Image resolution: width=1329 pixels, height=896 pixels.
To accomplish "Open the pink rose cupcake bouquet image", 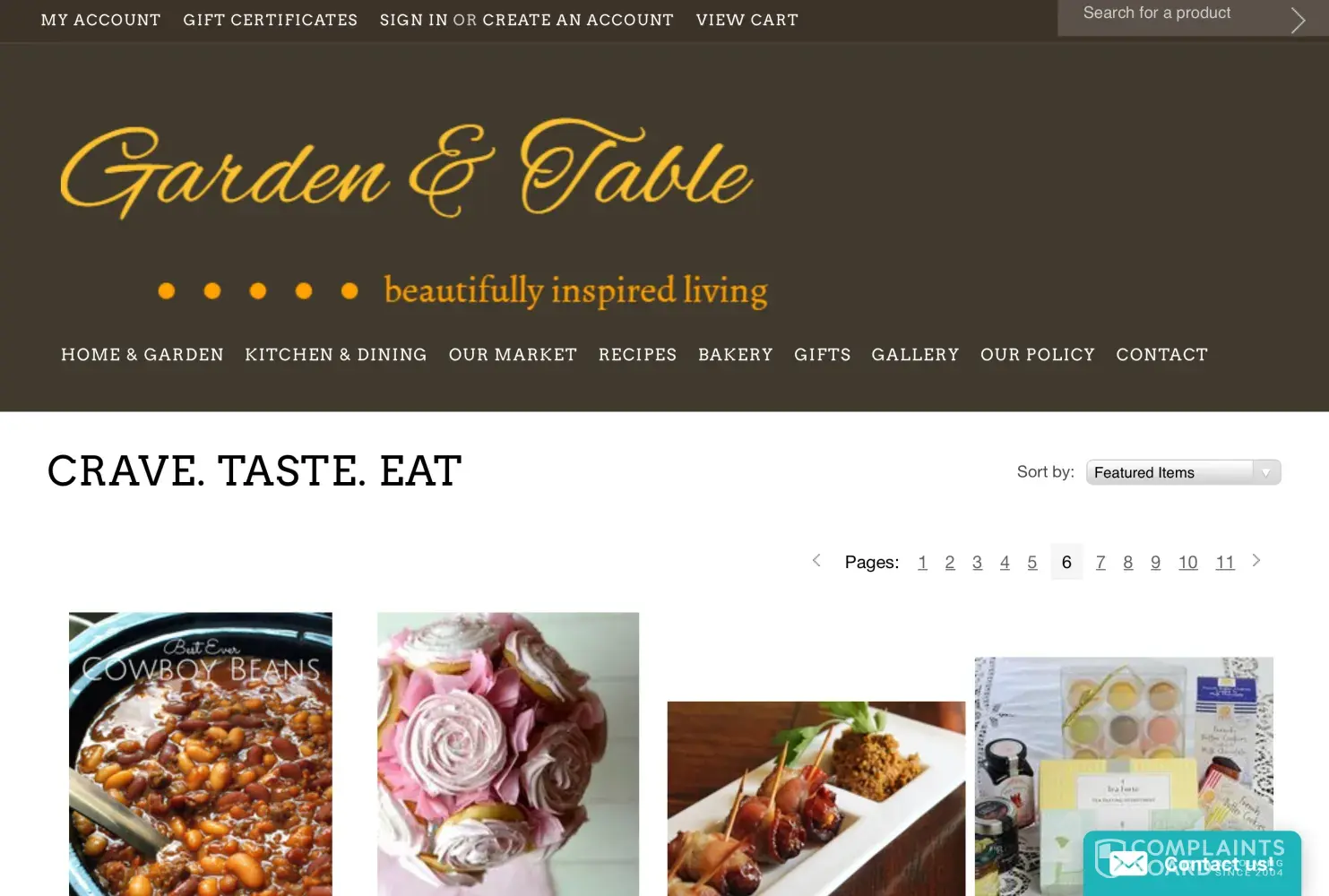I will pos(508,754).
